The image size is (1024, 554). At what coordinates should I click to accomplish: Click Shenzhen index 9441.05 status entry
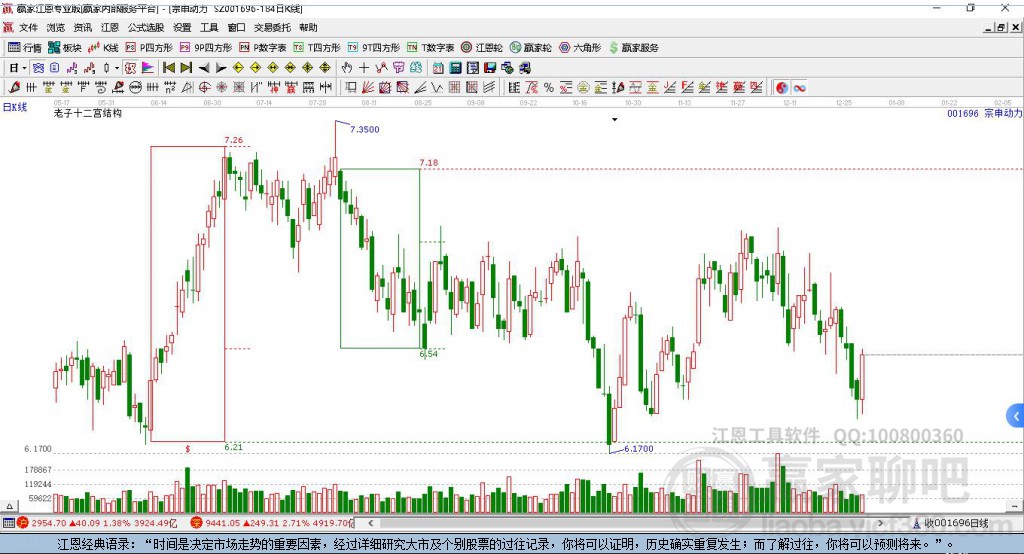click(272, 523)
